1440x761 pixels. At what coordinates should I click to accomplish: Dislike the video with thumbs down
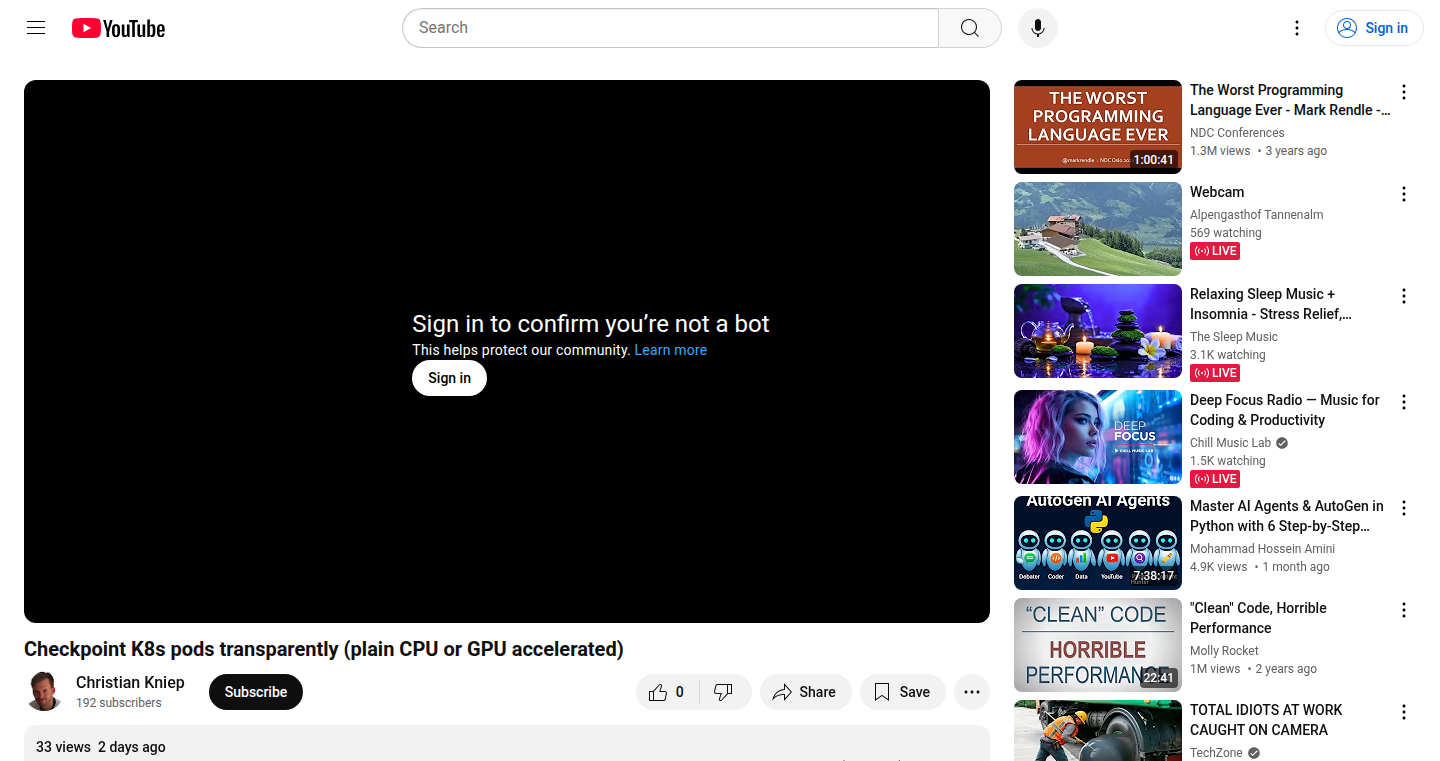[x=723, y=692]
